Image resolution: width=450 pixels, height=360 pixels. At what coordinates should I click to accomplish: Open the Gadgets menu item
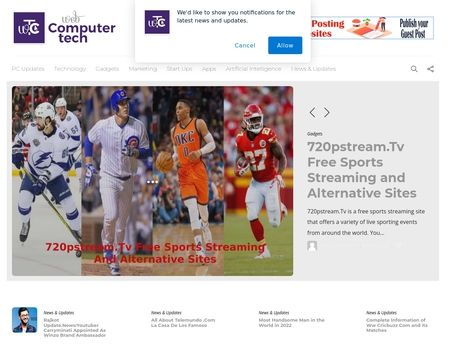pyautogui.click(x=107, y=69)
